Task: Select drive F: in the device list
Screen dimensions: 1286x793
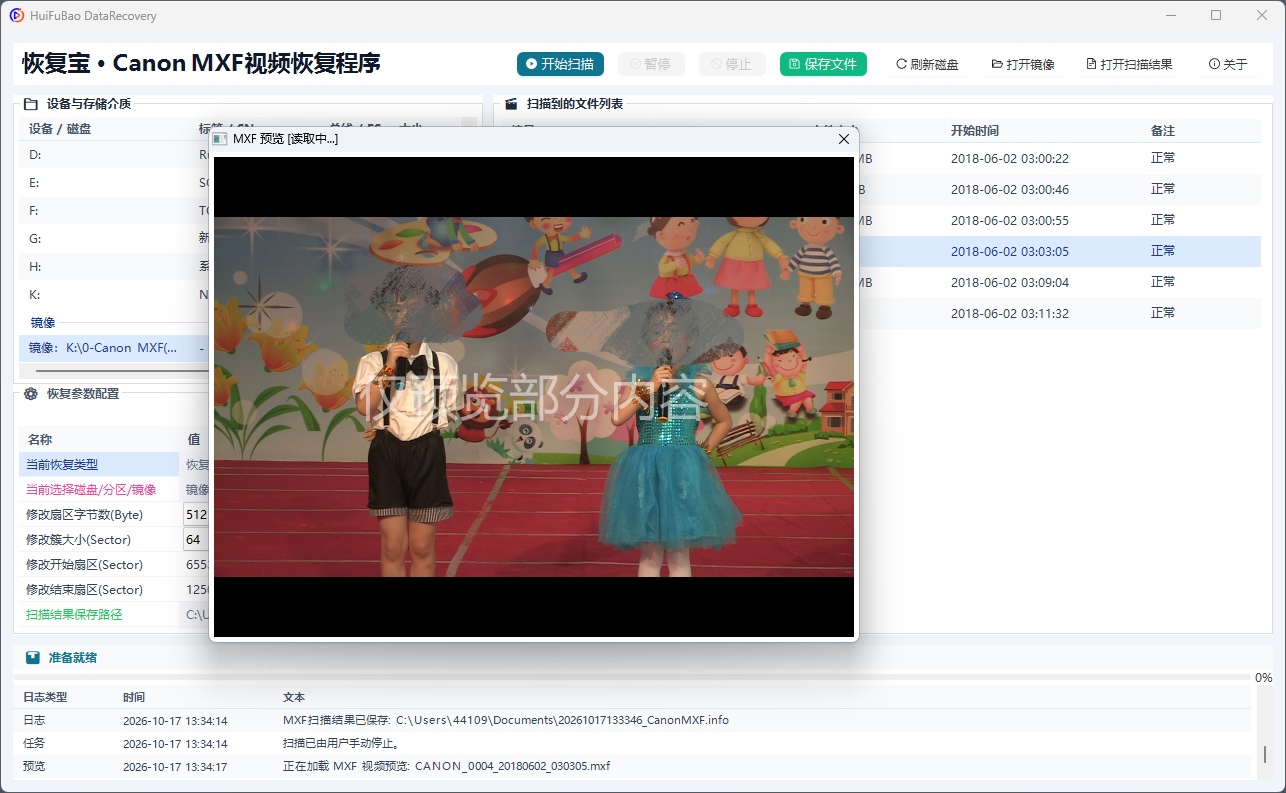Action: coord(115,211)
